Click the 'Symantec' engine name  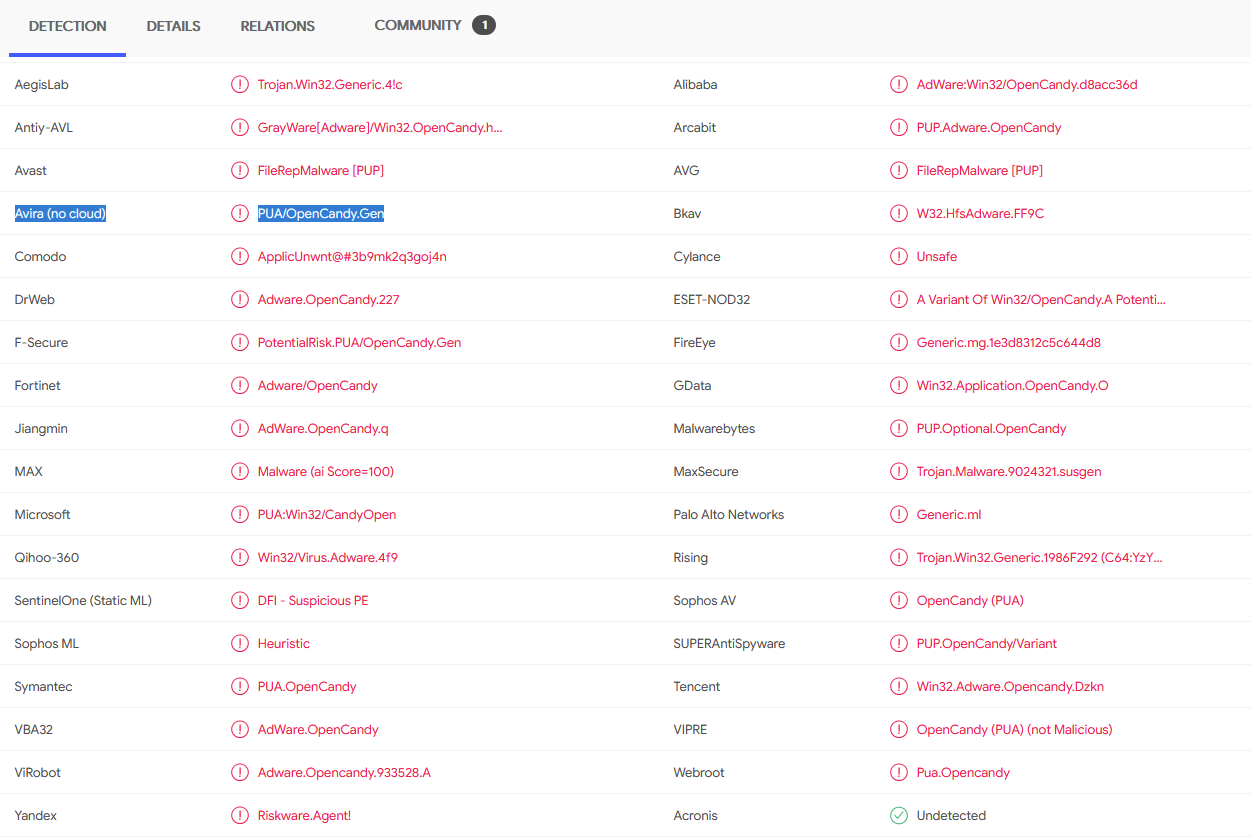(43, 687)
